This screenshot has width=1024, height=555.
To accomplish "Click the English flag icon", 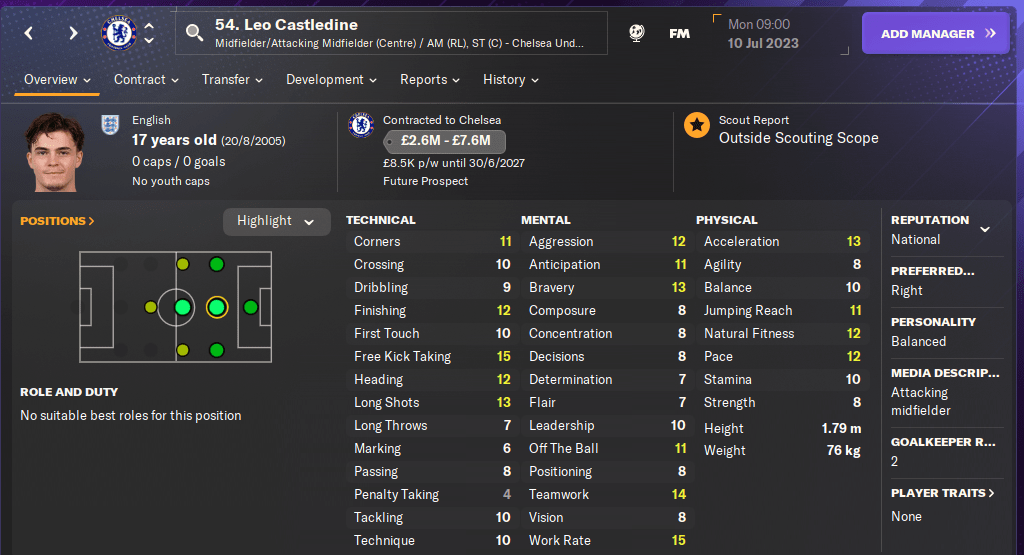I will [x=110, y=123].
